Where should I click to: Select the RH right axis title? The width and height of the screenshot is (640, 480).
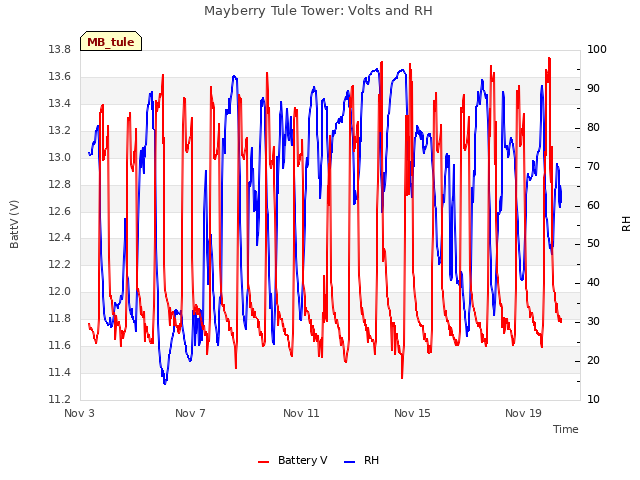click(626, 224)
